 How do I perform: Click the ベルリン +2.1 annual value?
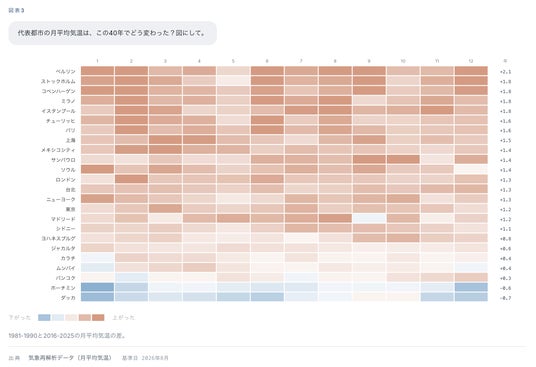click(505, 72)
